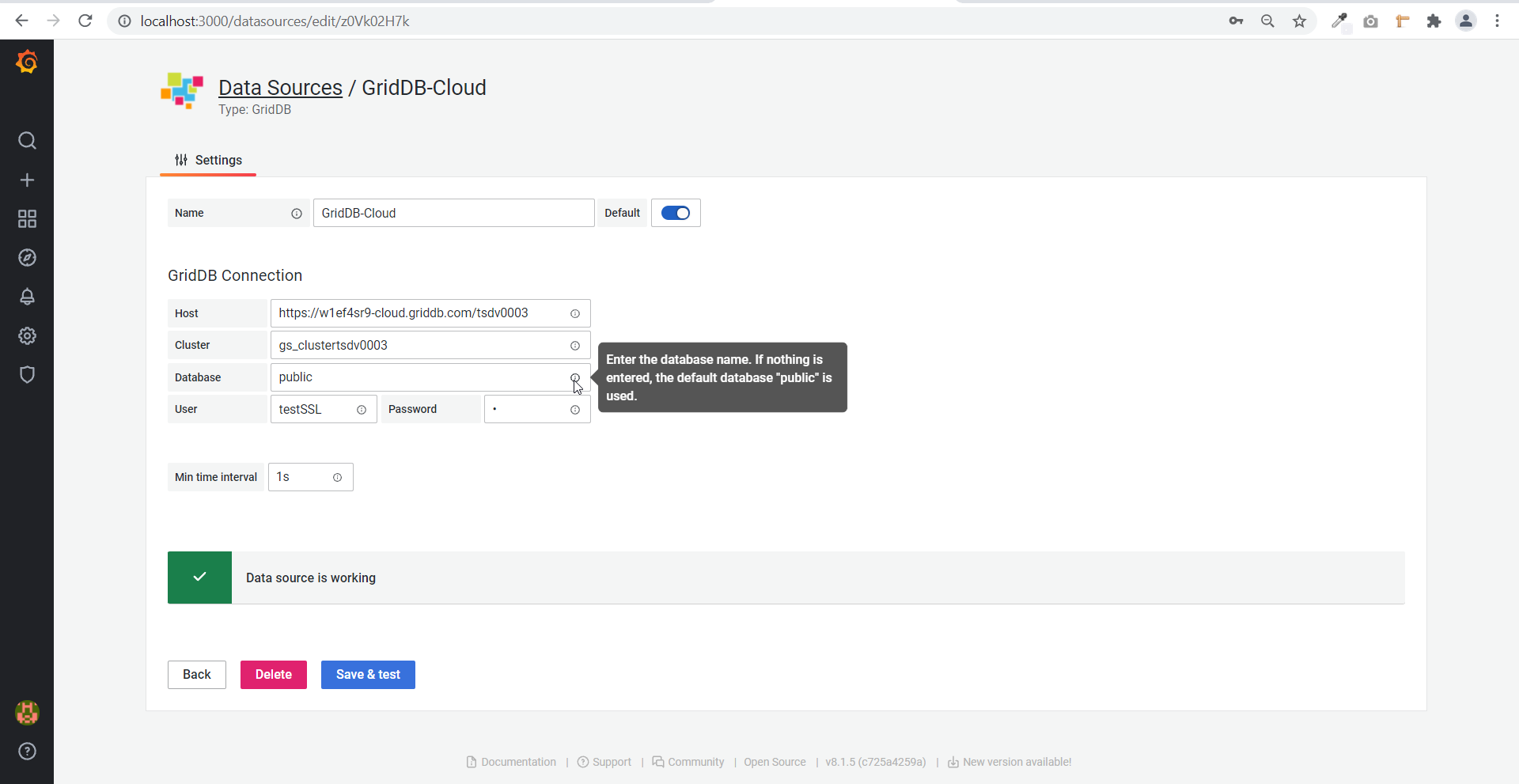This screenshot has width=1519, height=784.
Task: Click the Help question mark icon
Action: [x=27, y=752]
